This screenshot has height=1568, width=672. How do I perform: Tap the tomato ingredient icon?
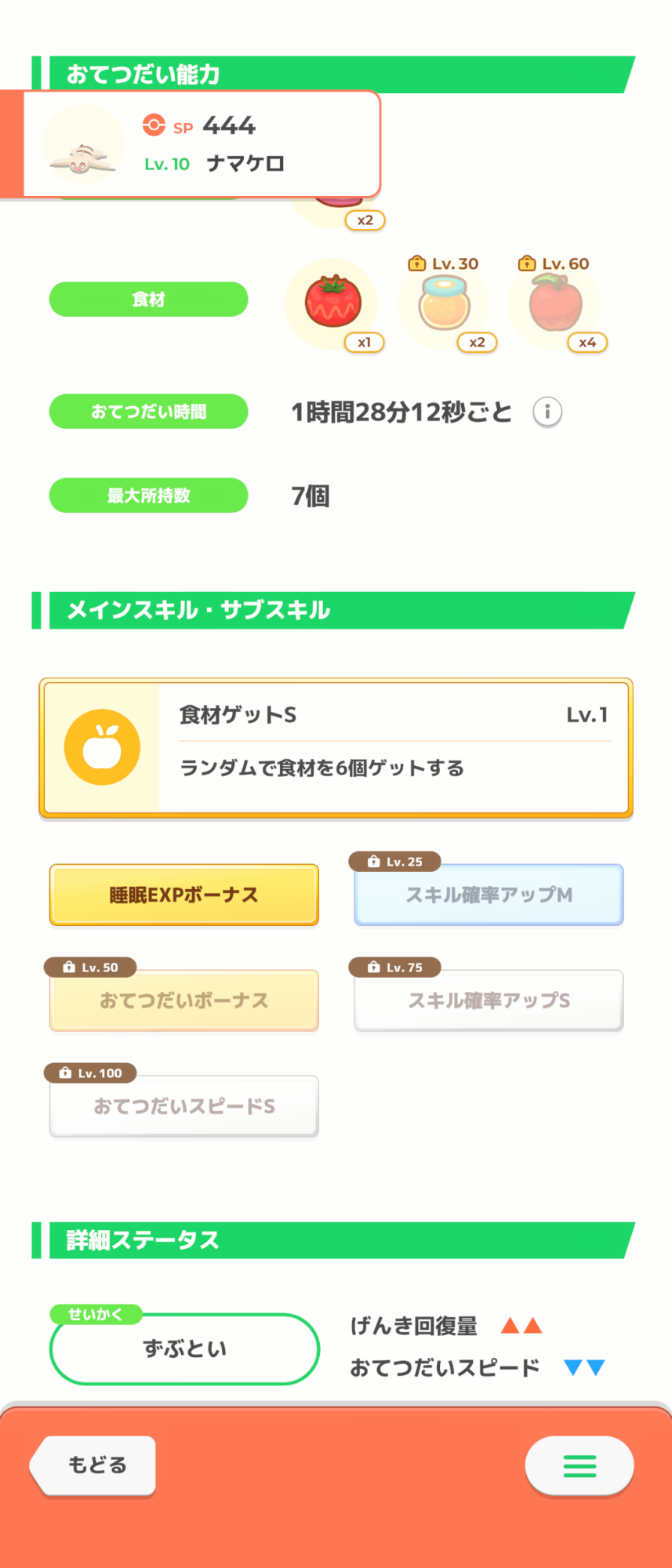(333, 302)
